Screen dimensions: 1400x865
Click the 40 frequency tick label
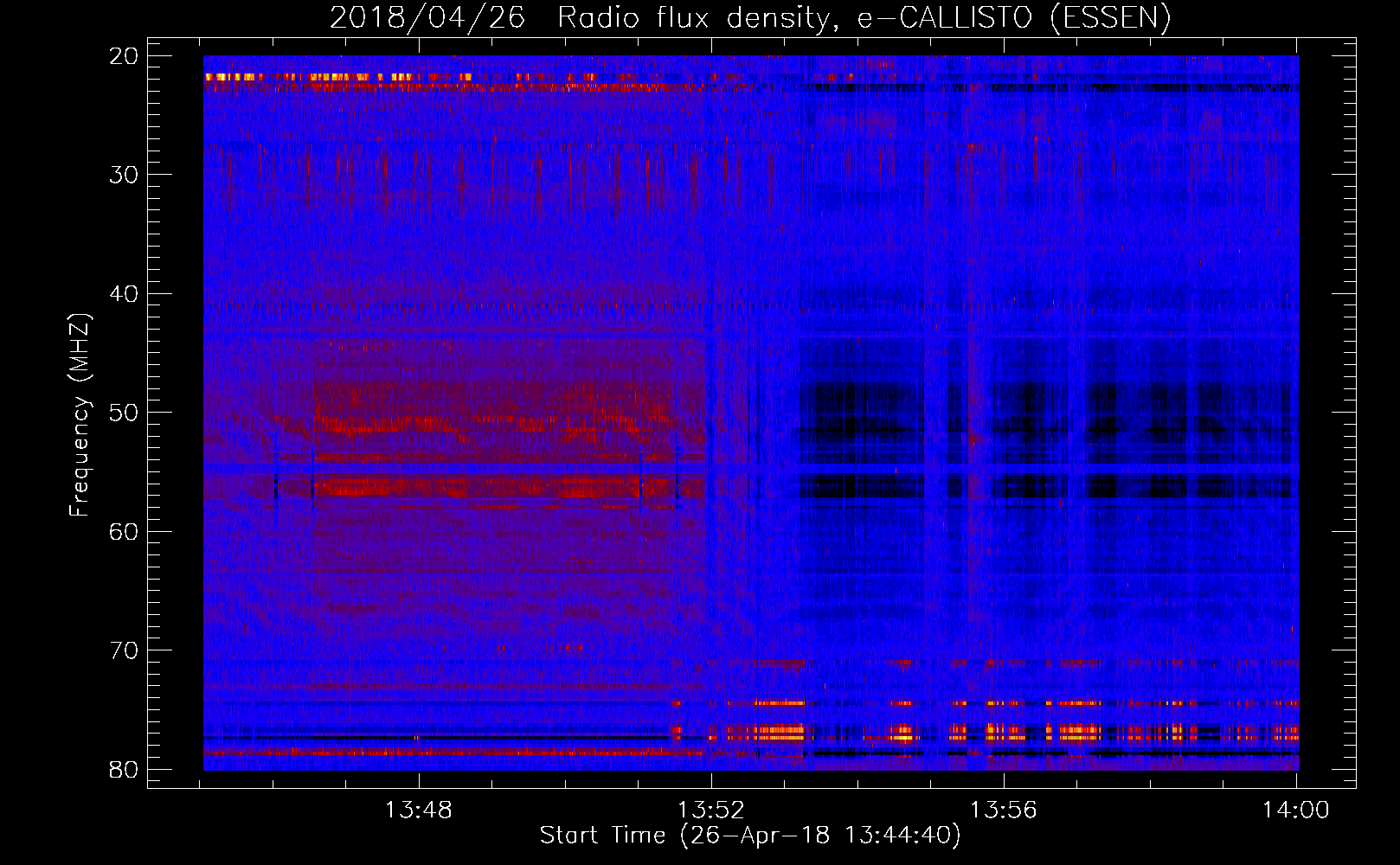124,294
